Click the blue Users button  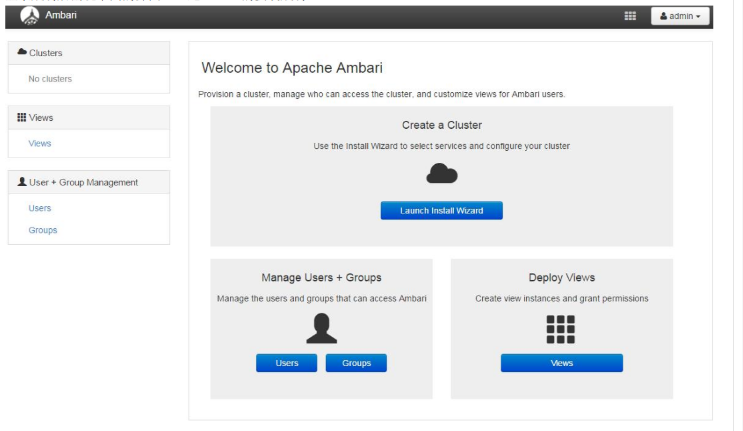[287, 363]
